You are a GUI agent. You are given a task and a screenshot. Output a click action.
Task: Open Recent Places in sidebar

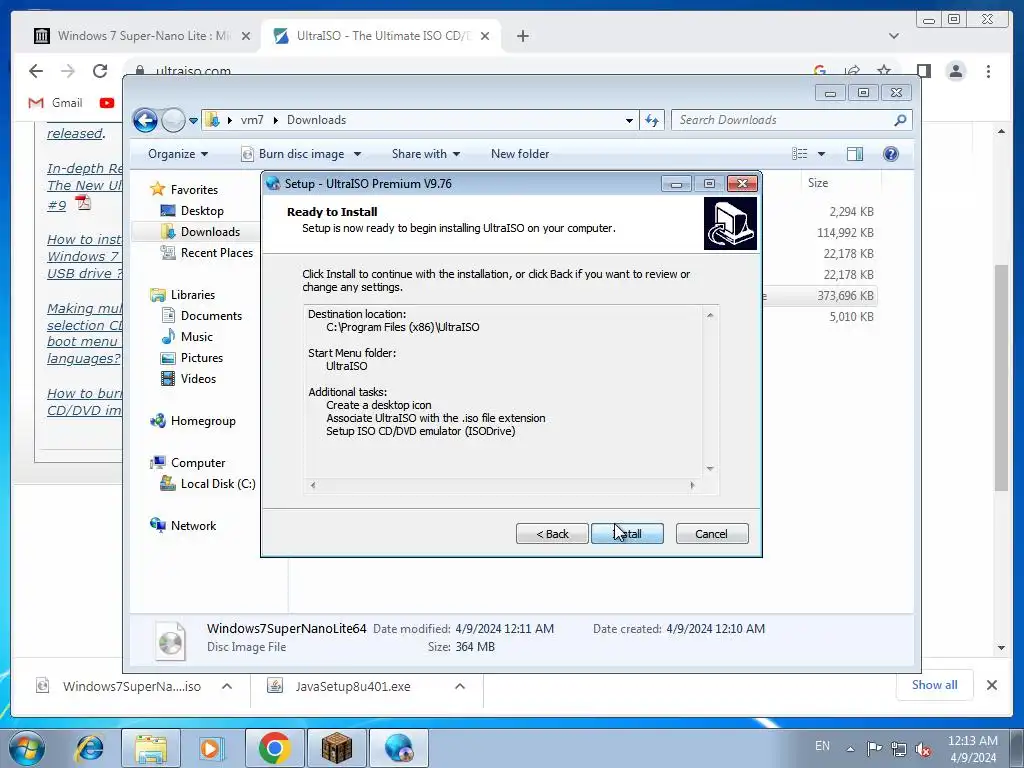[216, 252]
